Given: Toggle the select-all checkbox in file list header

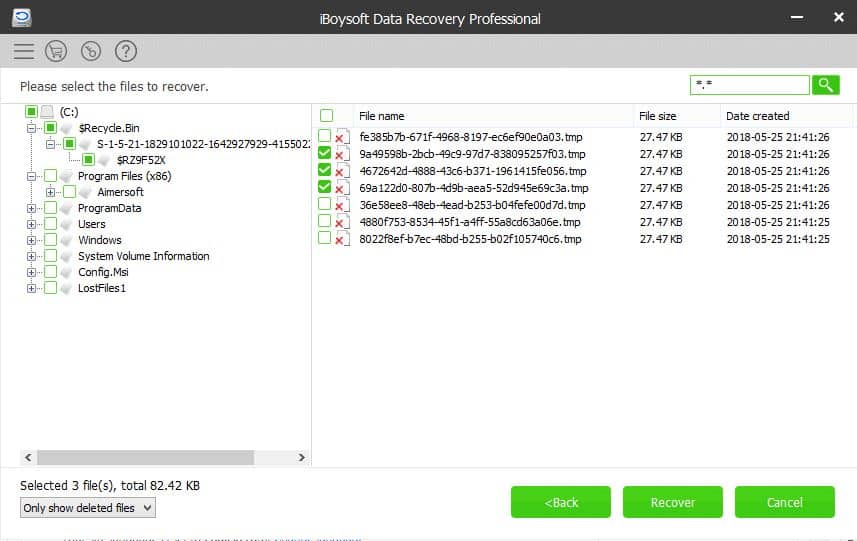Looking at the screenshot, I should 326,115.
